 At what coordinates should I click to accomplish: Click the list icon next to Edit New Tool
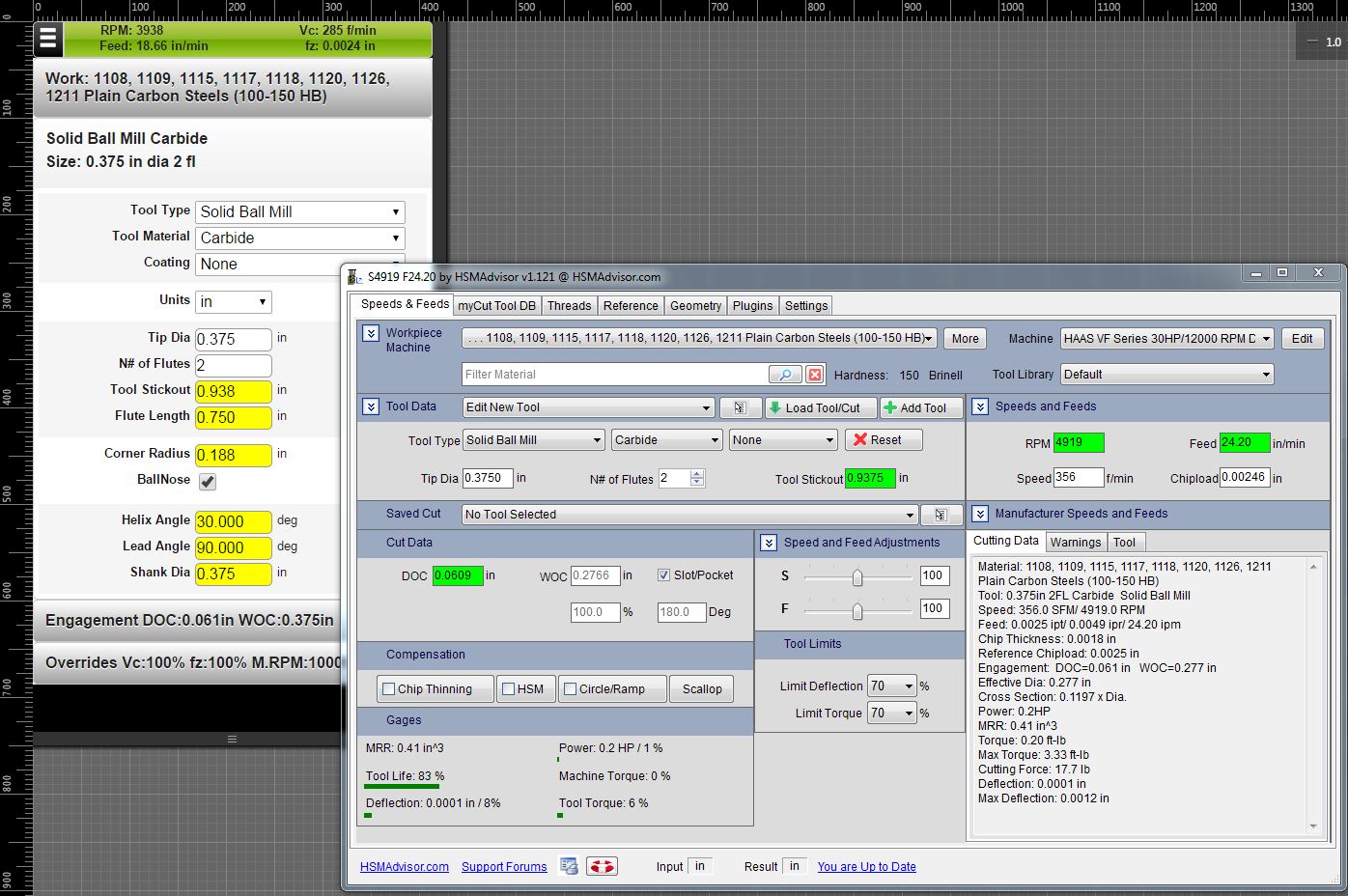[x=740, y=407]
